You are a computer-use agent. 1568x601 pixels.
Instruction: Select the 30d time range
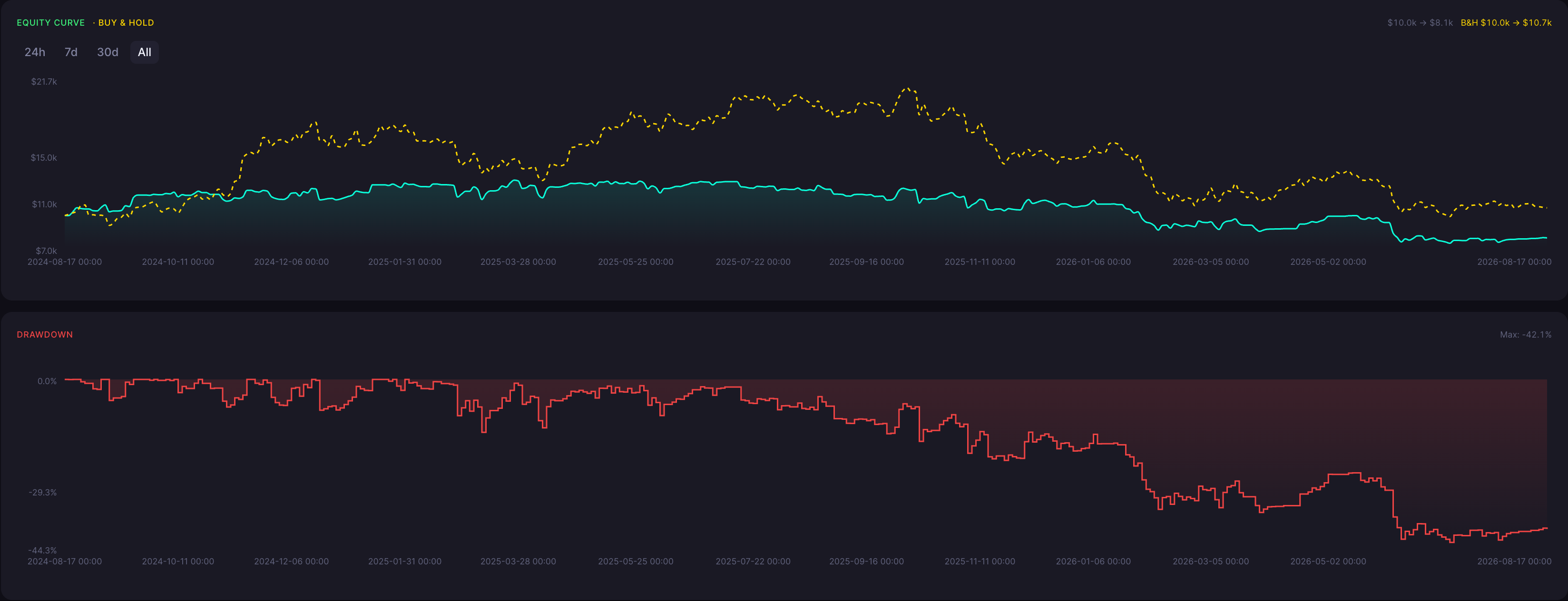108,52
